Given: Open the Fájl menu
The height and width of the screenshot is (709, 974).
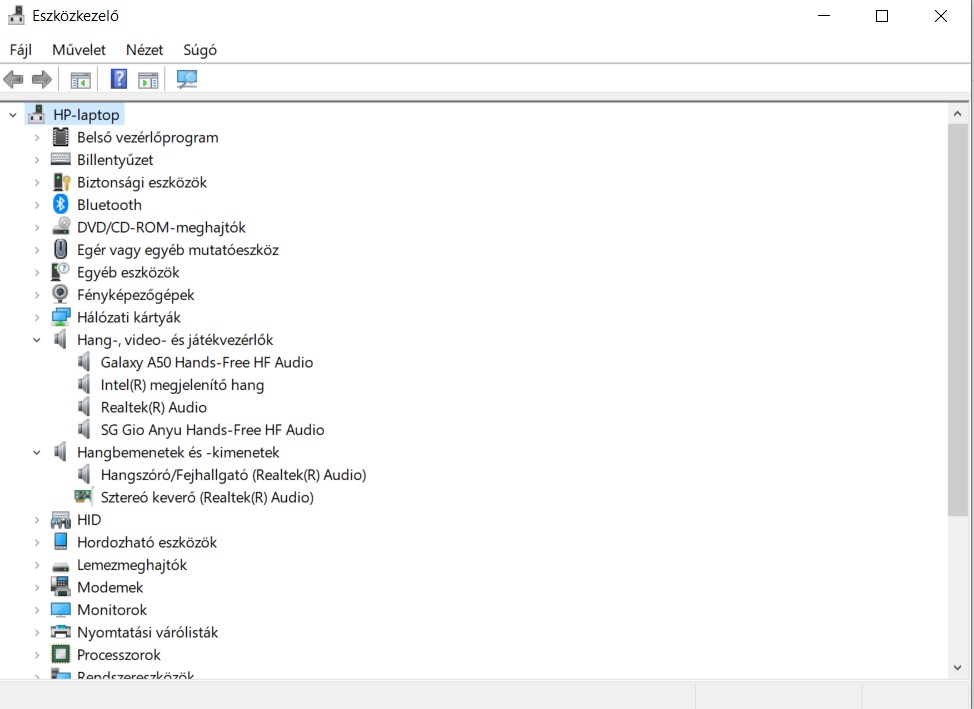Looking at the screenshot, I should point(20,50).
